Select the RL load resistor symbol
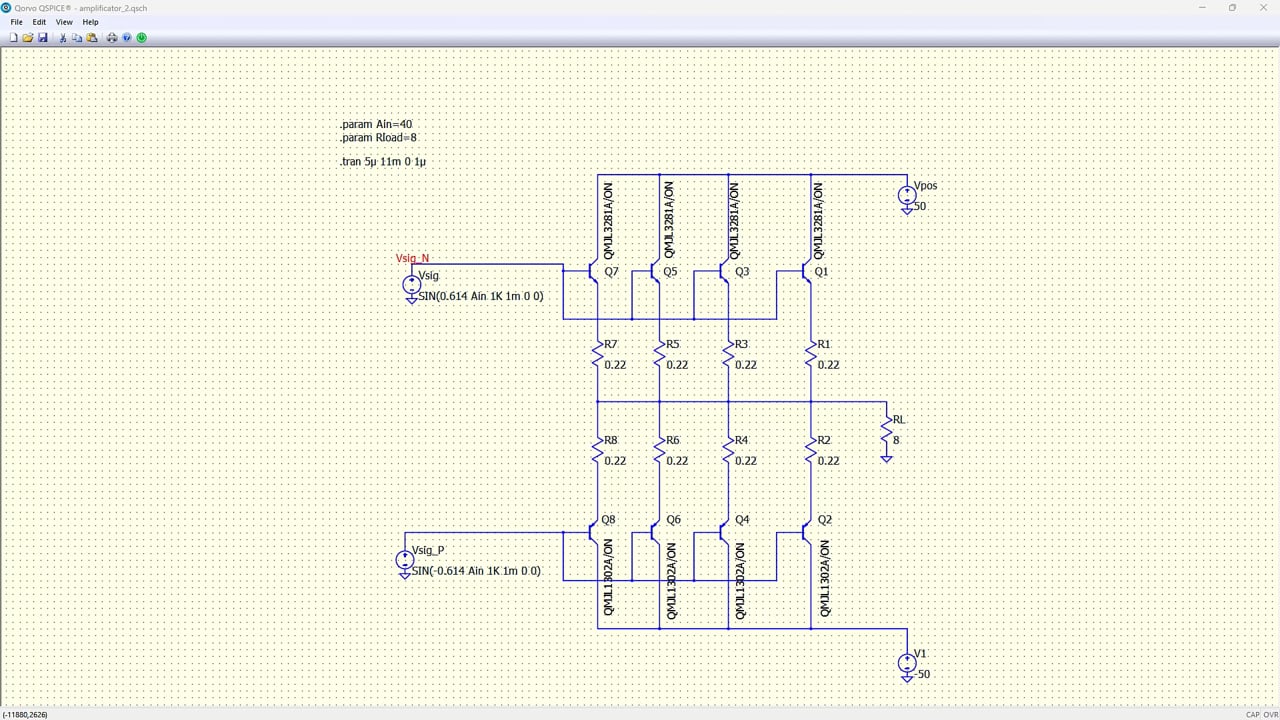The height and width of the screenshot is (720, 1280). [x=887, y=432]
